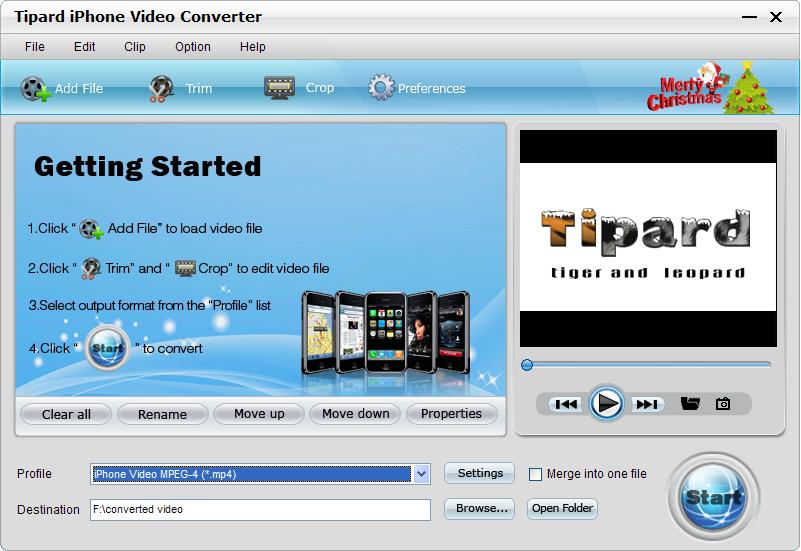
Task: Open profile Settings button
Action: 480,473
